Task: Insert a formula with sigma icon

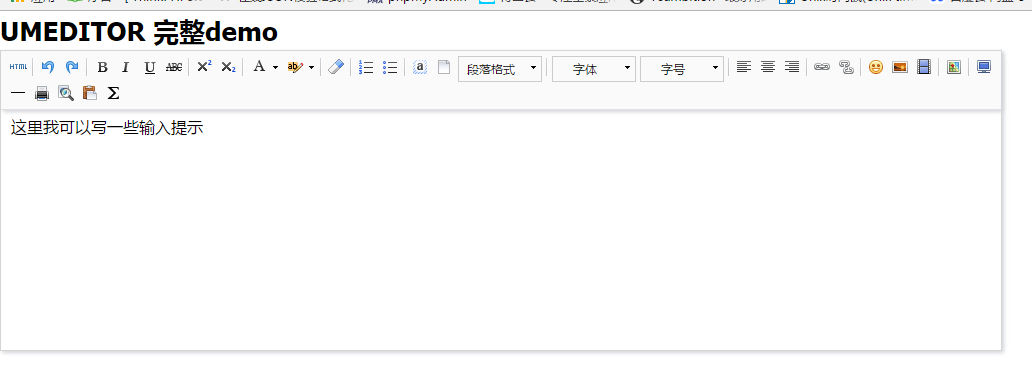Action: (x=113, y=93)
